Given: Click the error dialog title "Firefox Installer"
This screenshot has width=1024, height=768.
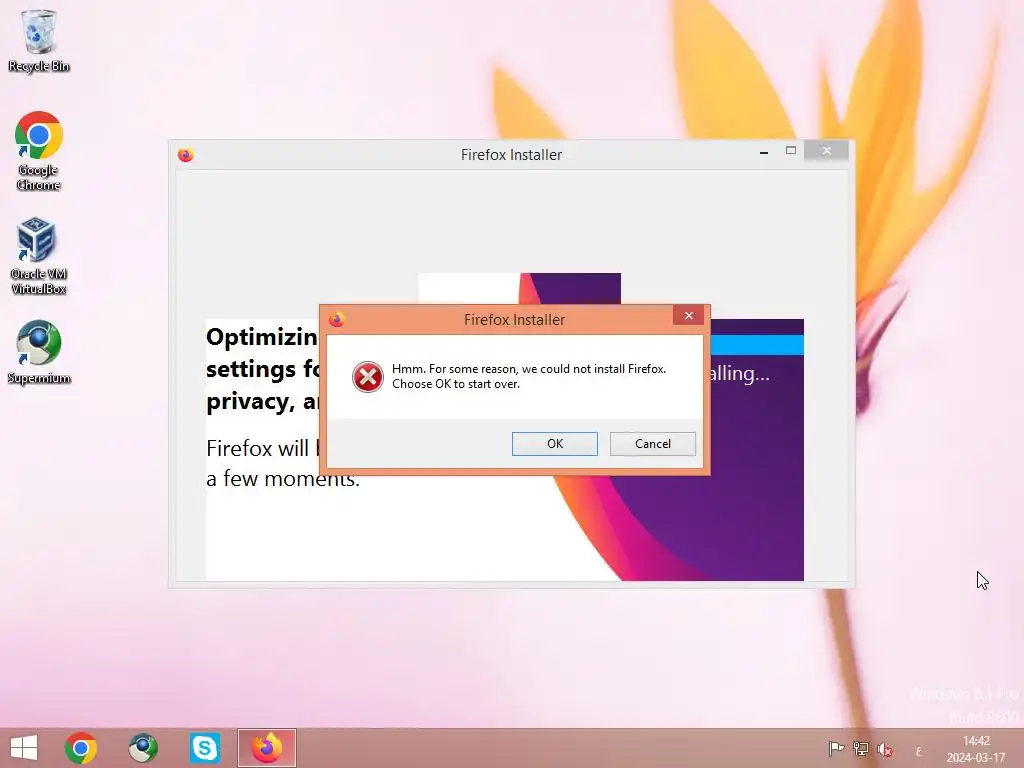Looking at the screenshot, I should [514, 319].
